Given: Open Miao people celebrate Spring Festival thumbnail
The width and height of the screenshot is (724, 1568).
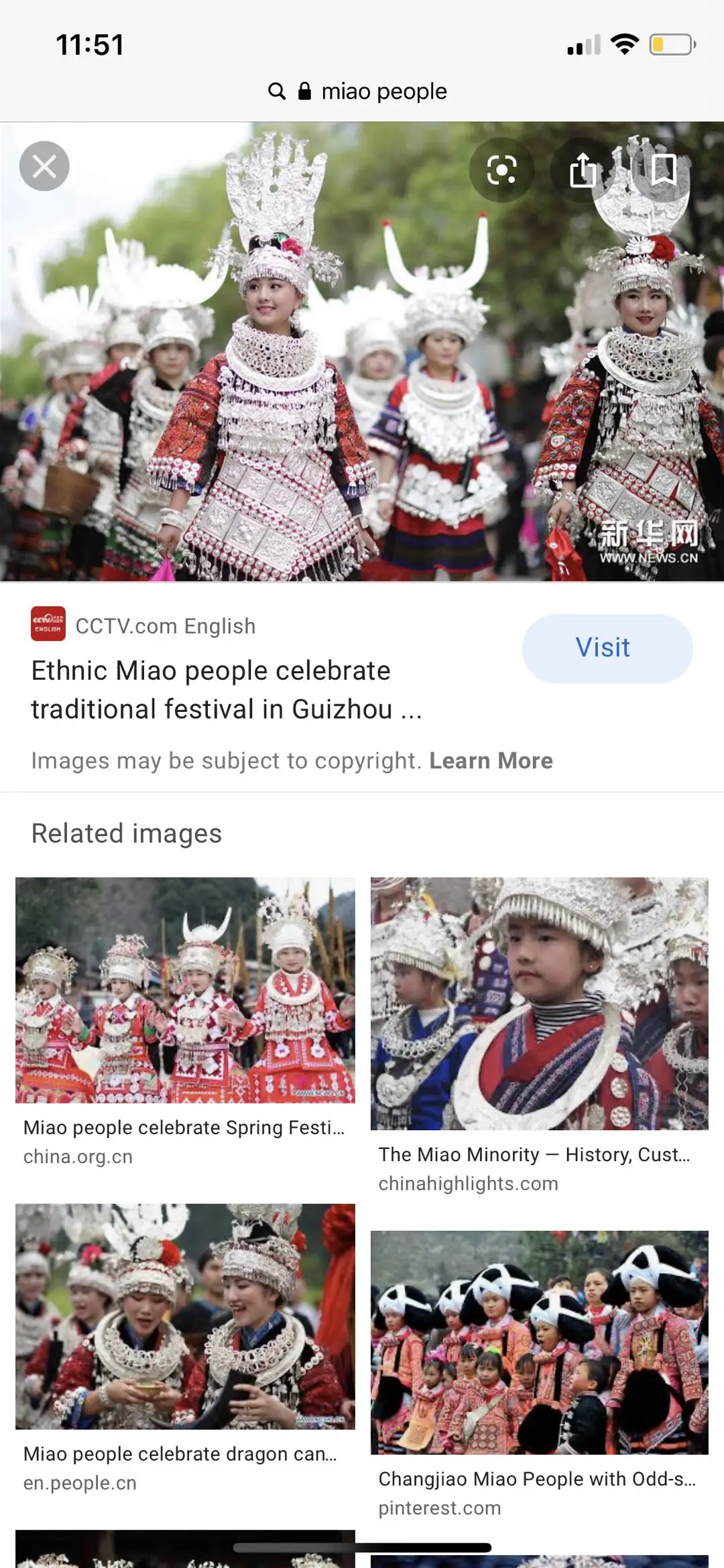Looking at the screenshot, I should coord(185,990).
